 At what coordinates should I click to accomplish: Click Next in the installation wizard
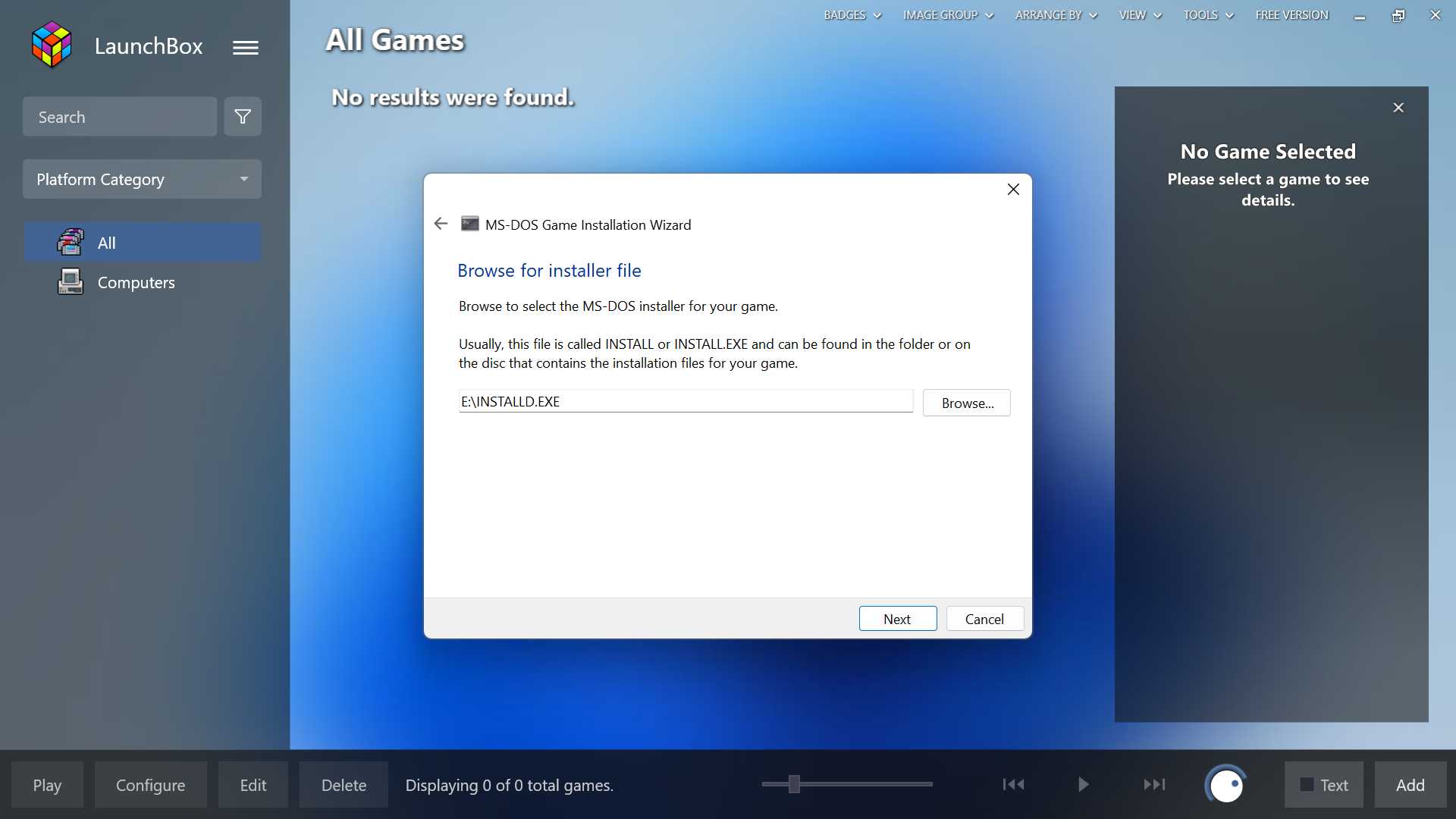pyautogui.click(x=897, y=618)
